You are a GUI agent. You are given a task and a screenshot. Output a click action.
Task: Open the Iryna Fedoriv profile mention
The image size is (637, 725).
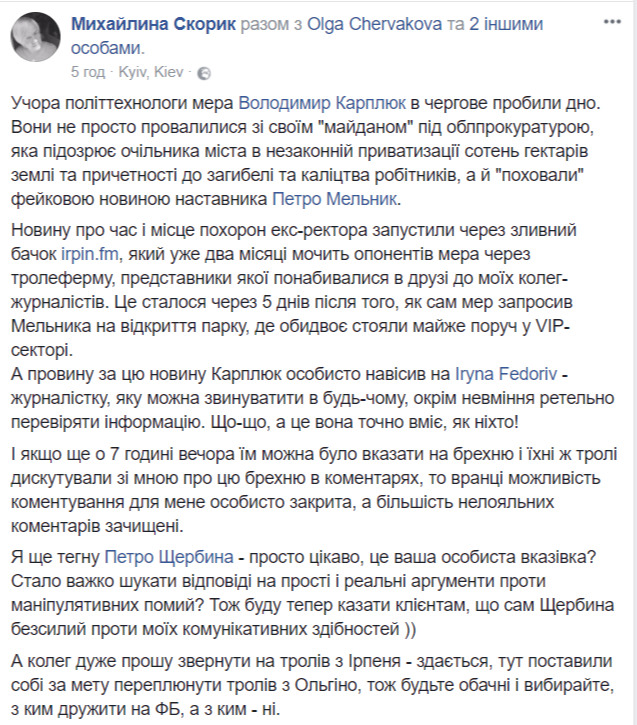tap(506, 374)
